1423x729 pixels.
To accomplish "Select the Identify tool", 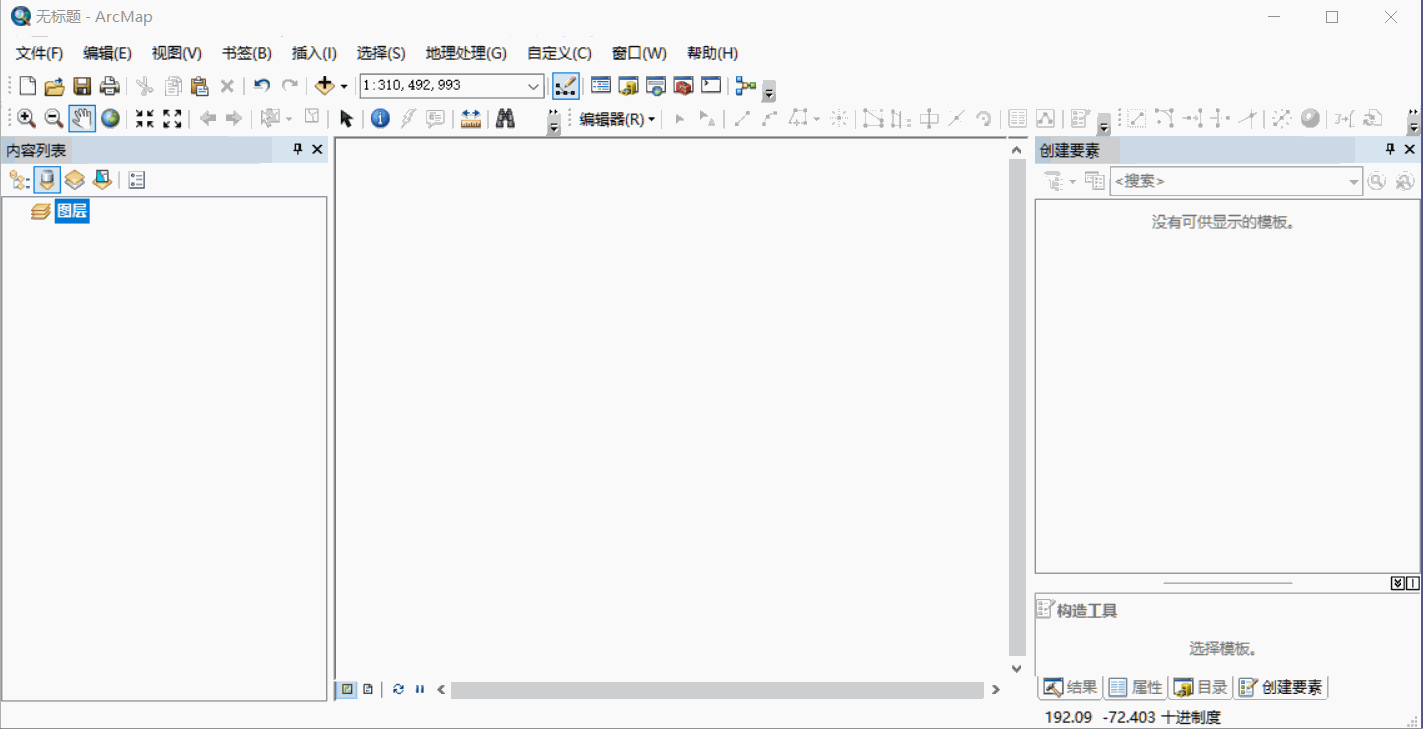I will pos(380,119).
